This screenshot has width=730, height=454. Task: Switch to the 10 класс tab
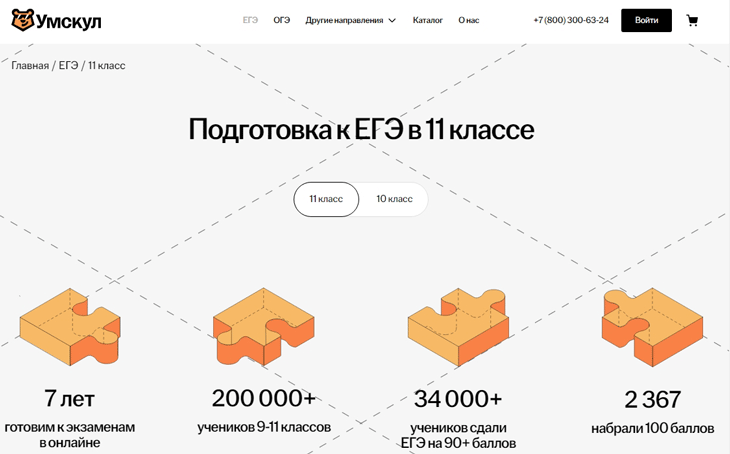(x=394, y=199)
